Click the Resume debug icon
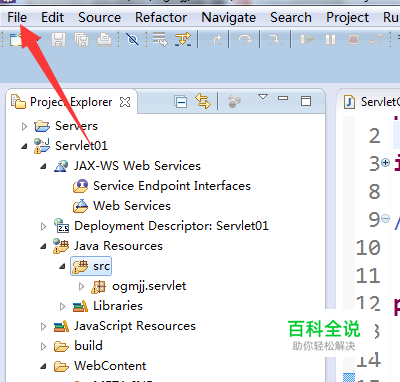This screenshot has width=400, height=382. coord(307,40)
